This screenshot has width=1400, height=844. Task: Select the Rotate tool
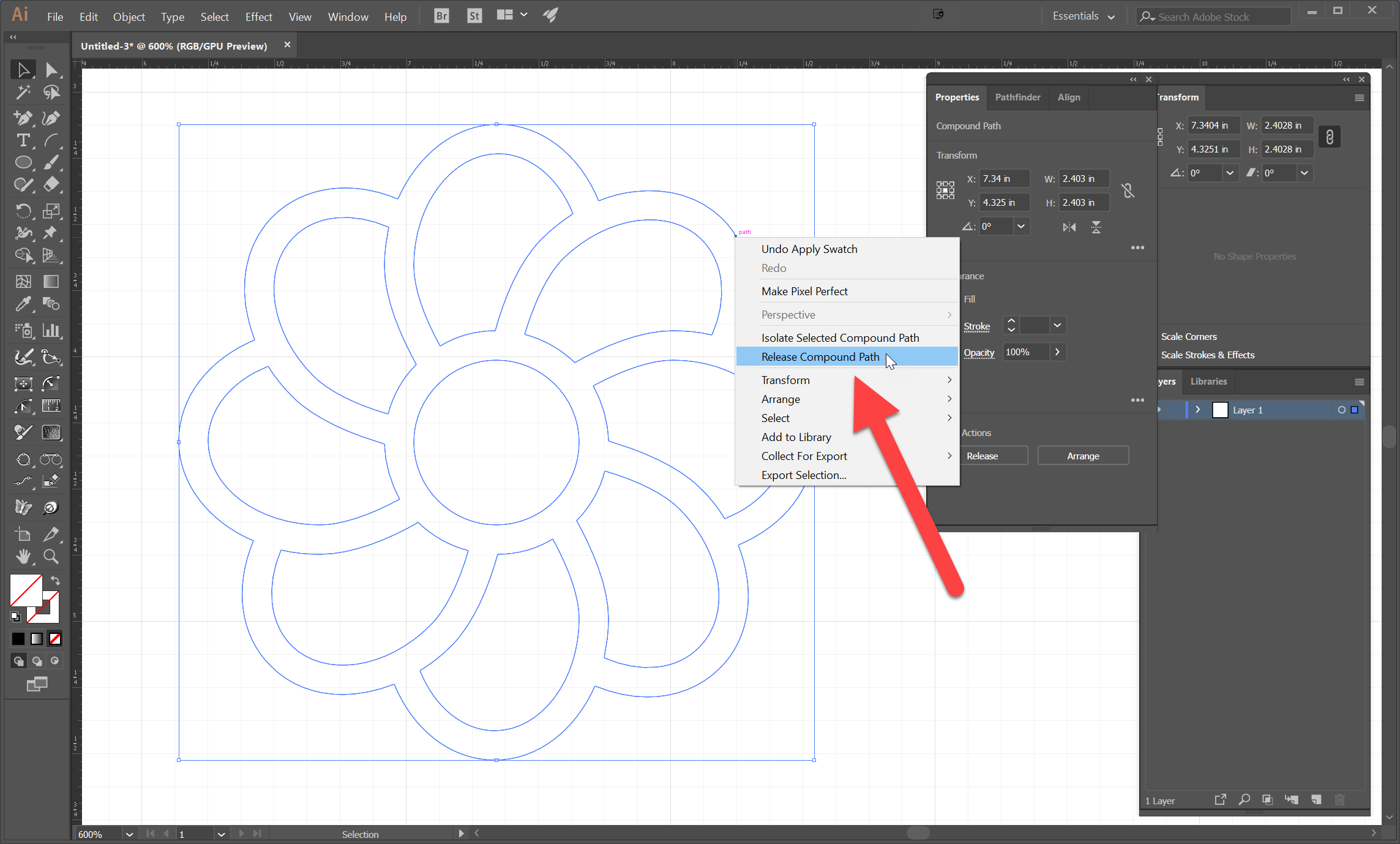click(23, 211)
